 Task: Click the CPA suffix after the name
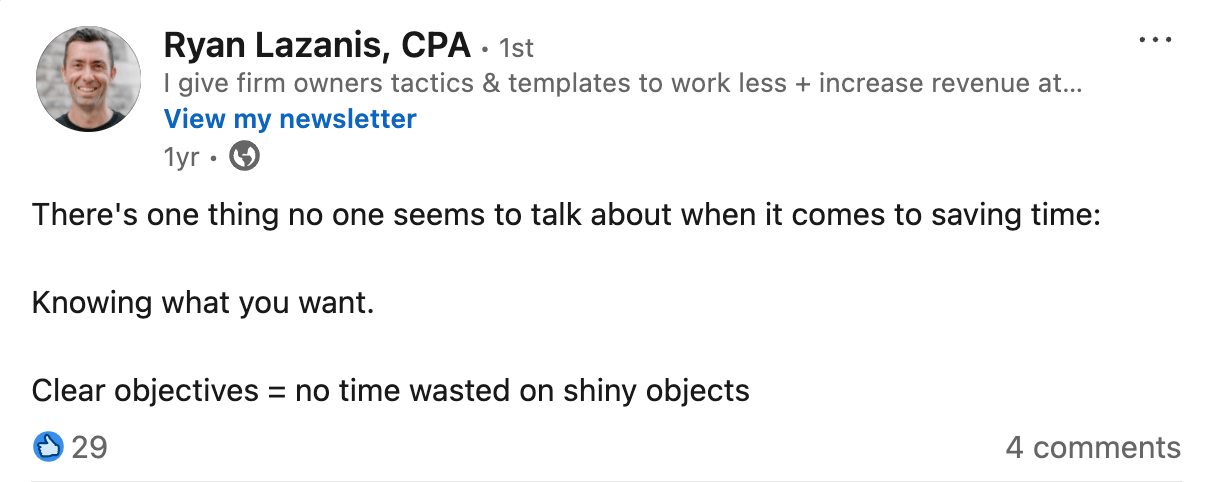click(x=435, y=45)
